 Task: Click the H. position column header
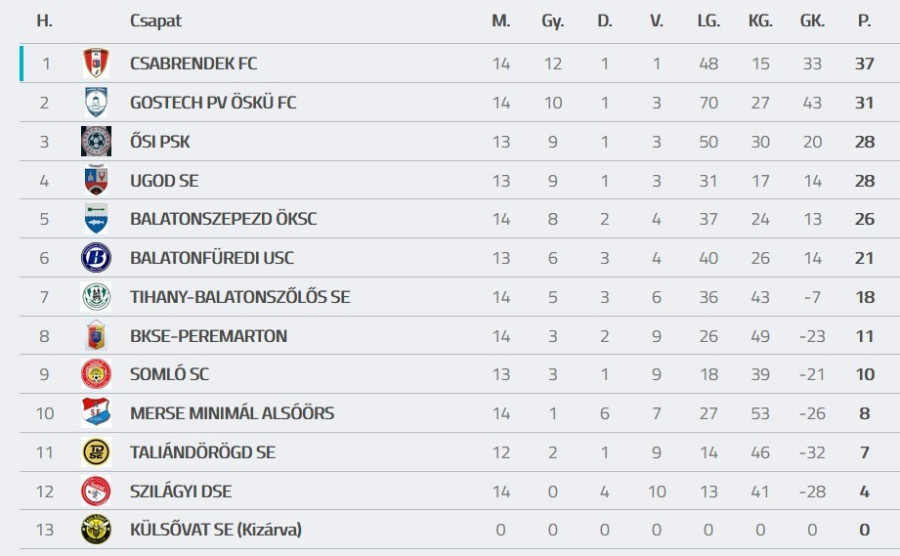coord(44,21)
